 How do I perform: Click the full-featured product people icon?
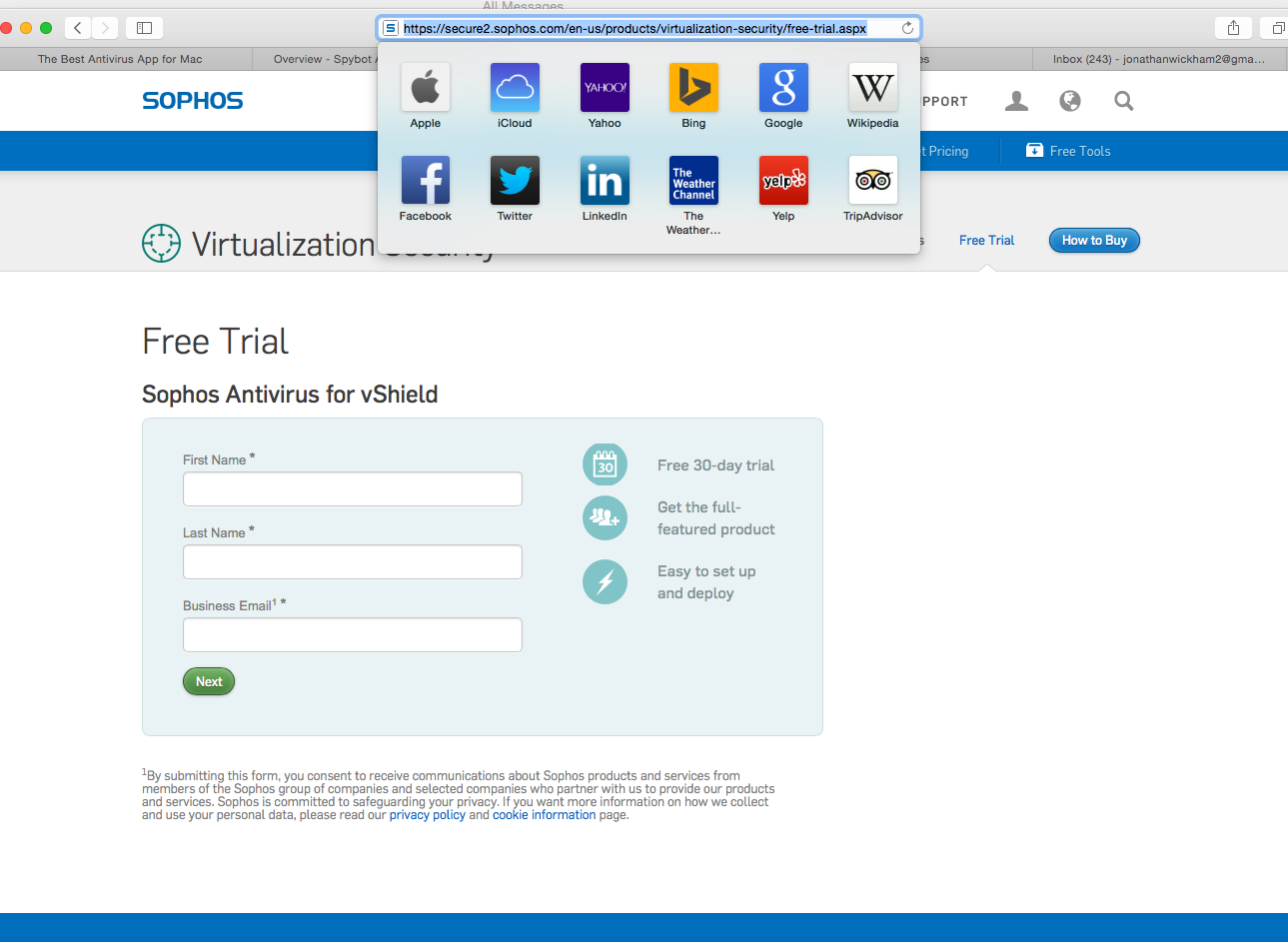pyautogui.click(x=605, y=517)
